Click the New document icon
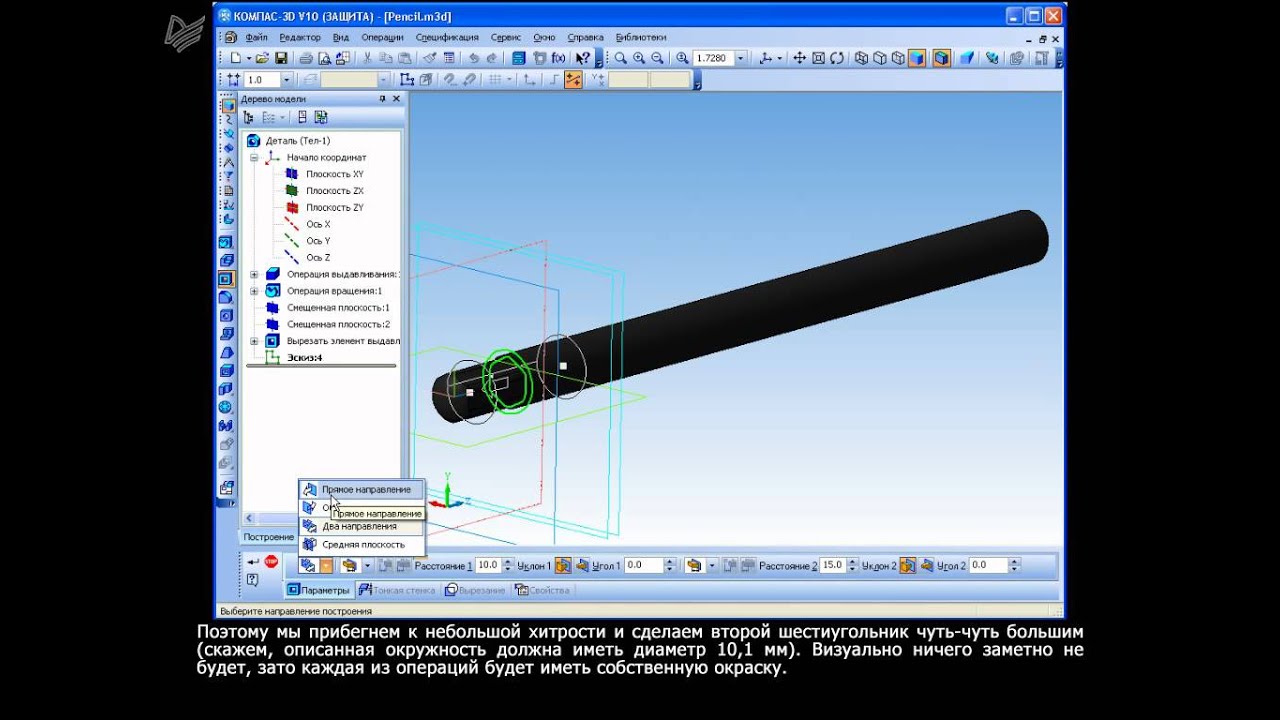The height and width of the screenshot is (720, 1280). point(236,58)
